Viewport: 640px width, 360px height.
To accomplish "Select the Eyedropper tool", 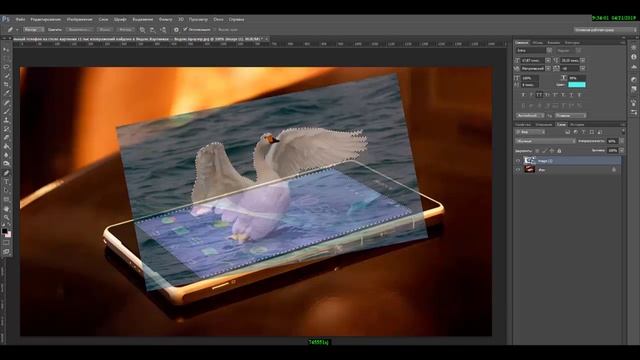I will pos(6,93).
